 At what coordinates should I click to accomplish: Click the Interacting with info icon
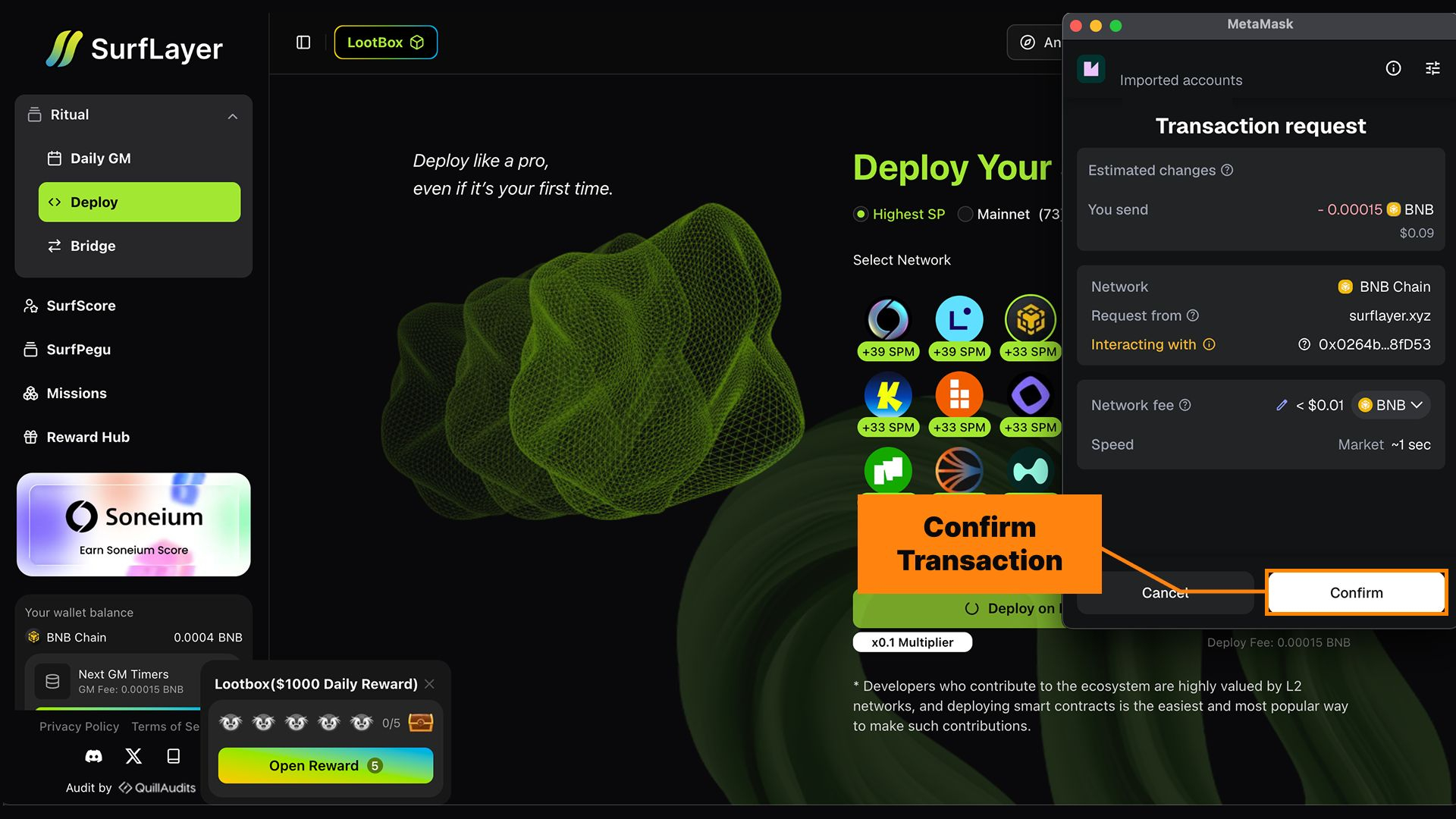tap(1210, 344)
